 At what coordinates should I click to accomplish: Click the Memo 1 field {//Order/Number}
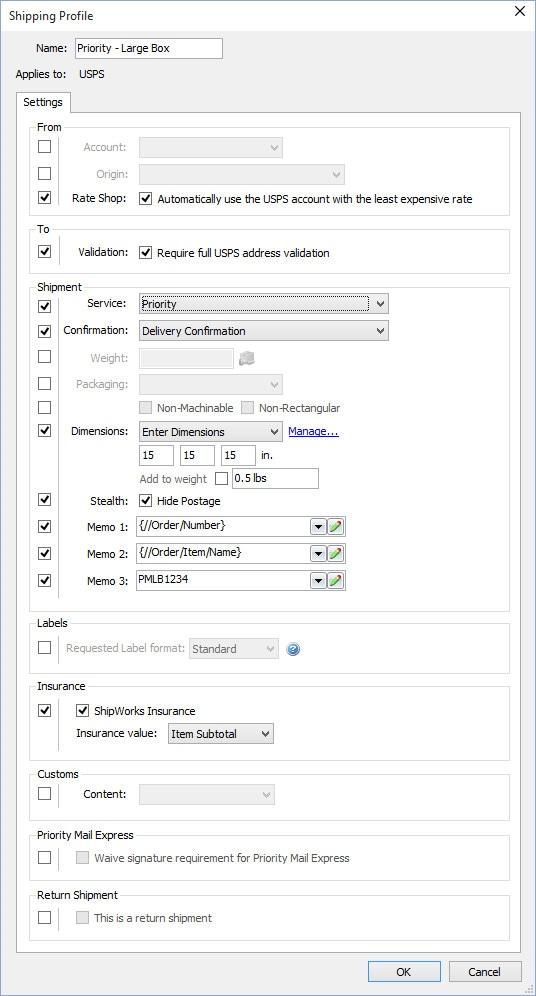click(223, 527)
